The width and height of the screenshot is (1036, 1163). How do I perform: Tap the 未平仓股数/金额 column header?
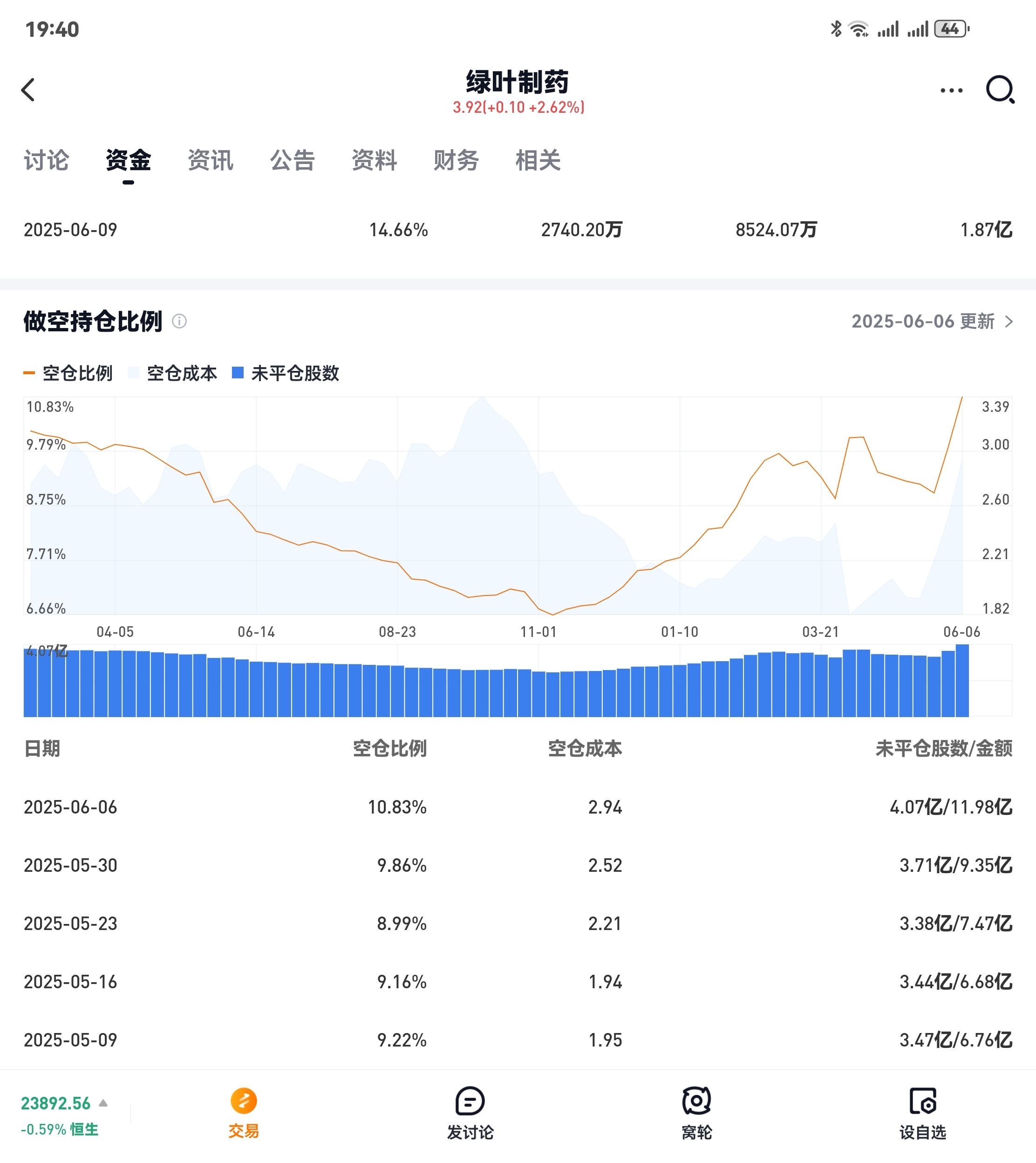click(944, 749)
